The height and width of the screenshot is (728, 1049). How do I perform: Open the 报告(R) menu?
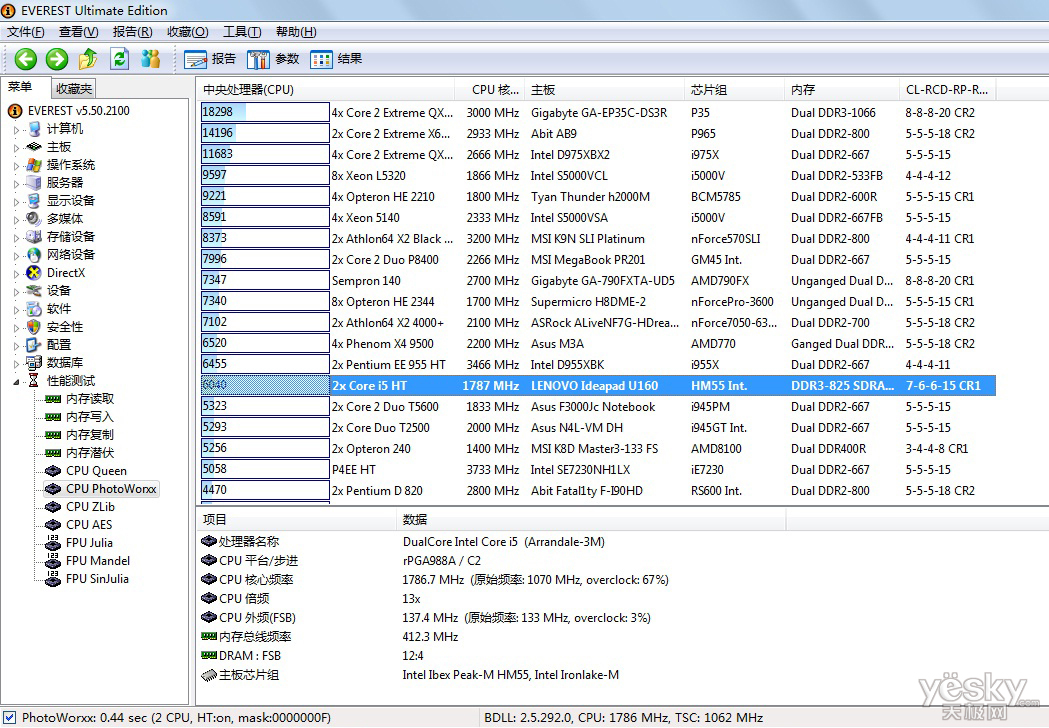coord(132,32)
